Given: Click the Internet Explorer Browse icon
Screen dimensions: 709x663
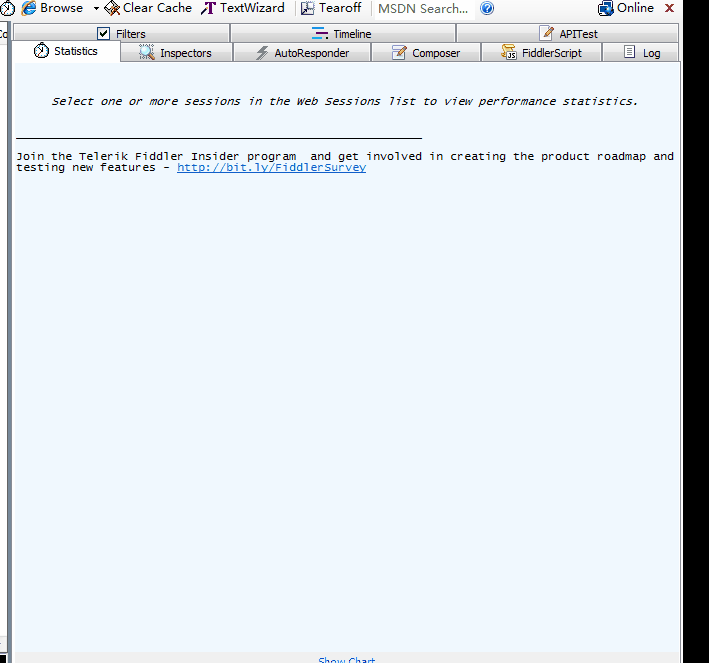Looking at the screenshot, I should [28, 8].
